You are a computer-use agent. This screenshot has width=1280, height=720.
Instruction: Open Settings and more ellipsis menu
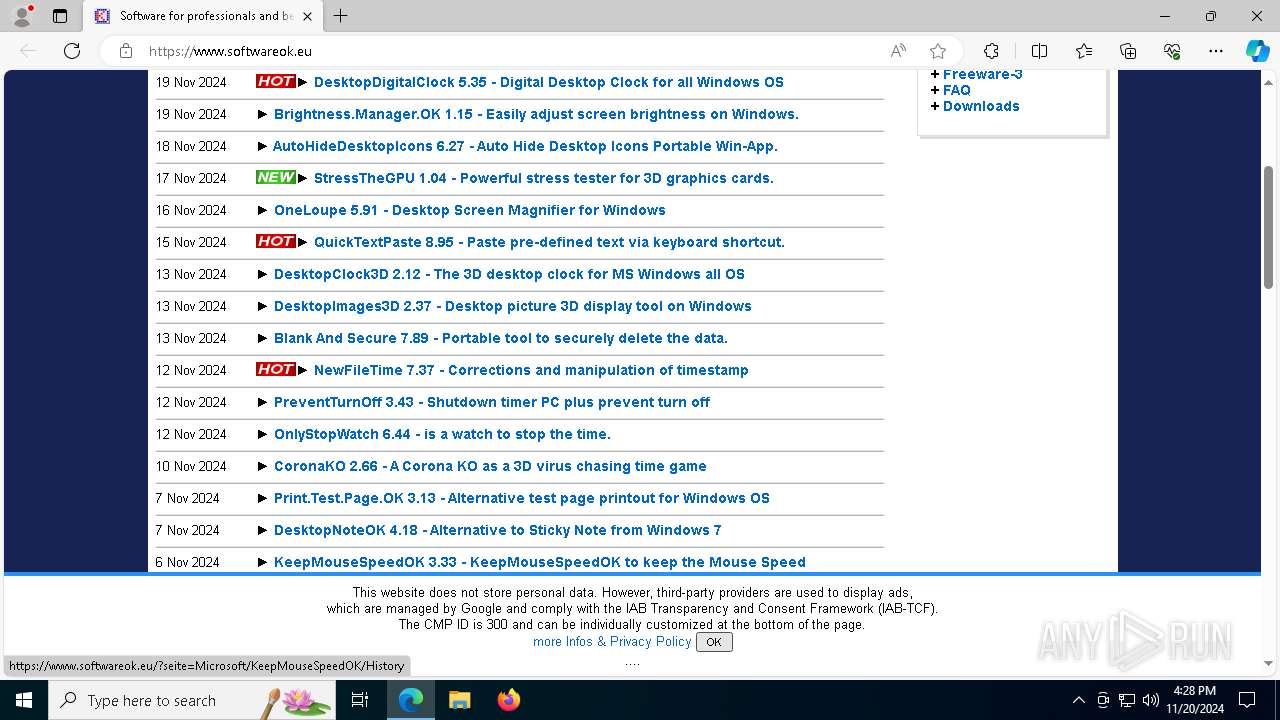(1216, 51)
